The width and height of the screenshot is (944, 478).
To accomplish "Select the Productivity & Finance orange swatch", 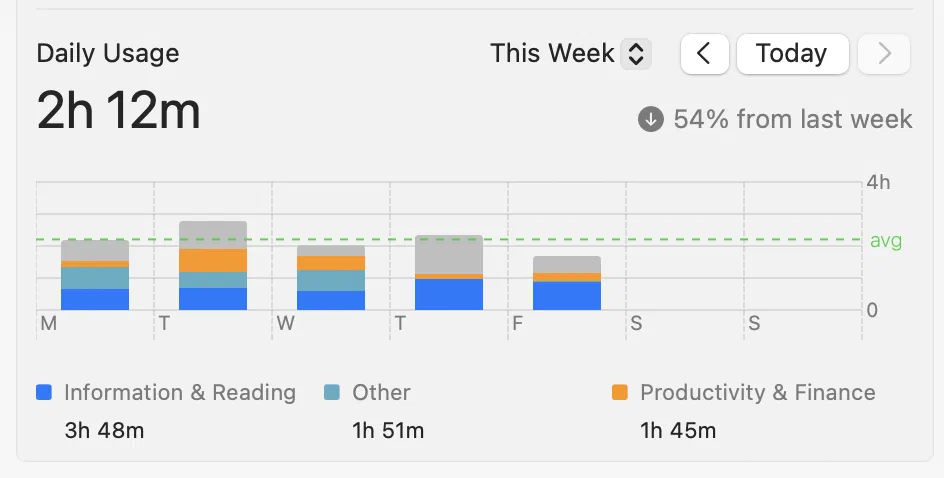I will 620,393.
